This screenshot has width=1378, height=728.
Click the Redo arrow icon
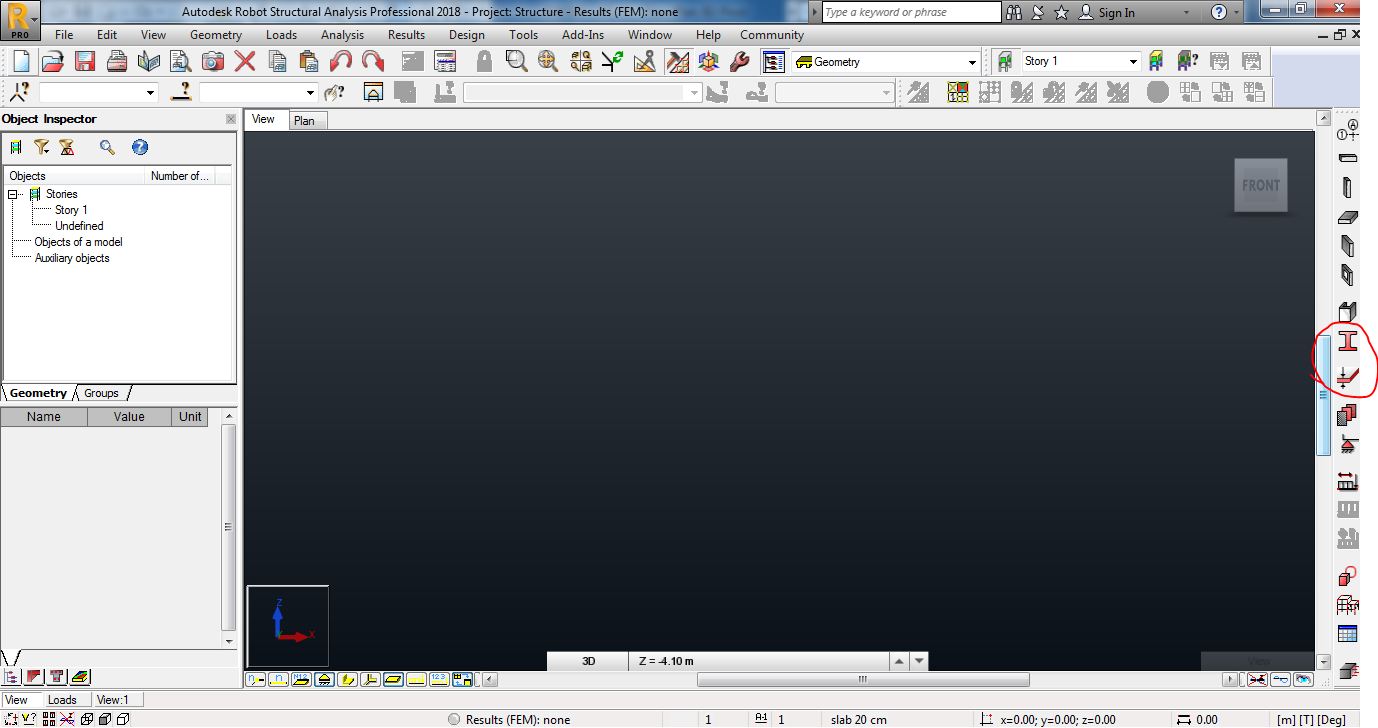[373, 62]
